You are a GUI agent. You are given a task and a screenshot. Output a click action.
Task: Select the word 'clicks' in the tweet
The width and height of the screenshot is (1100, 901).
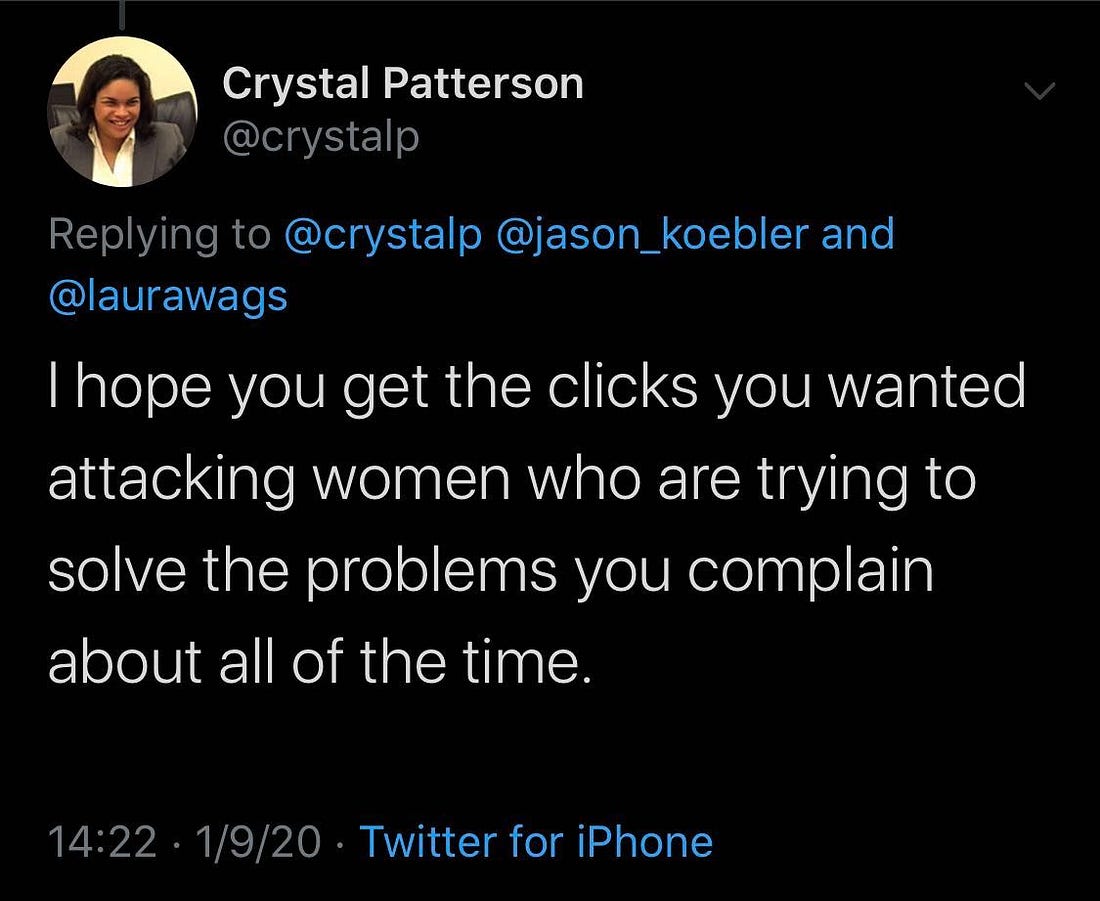point(623,386)
